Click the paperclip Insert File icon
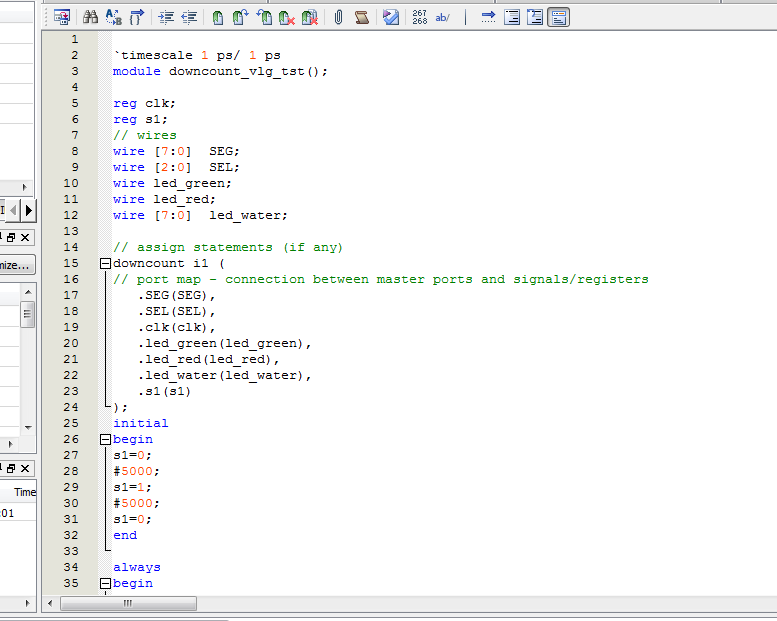This screenshot has width=777, height=621. (x=339, y=17)
